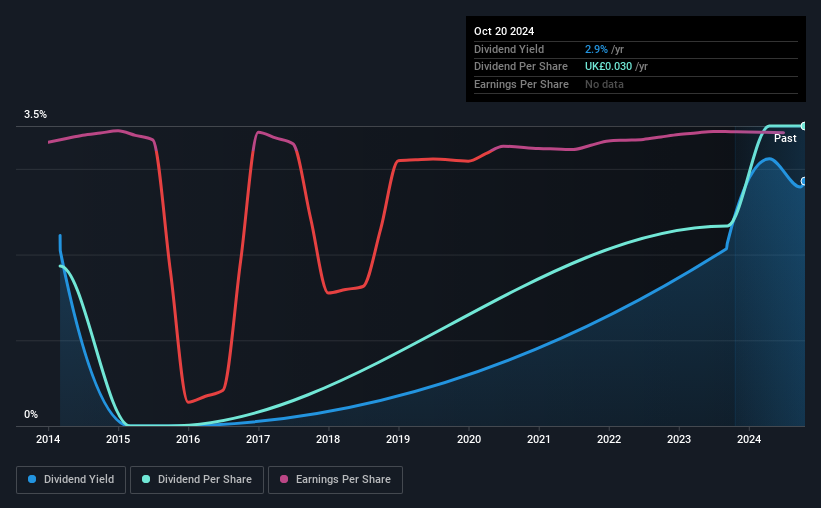
Task: Click the 2017 x-axis label
Action: (x=258, y=439)
